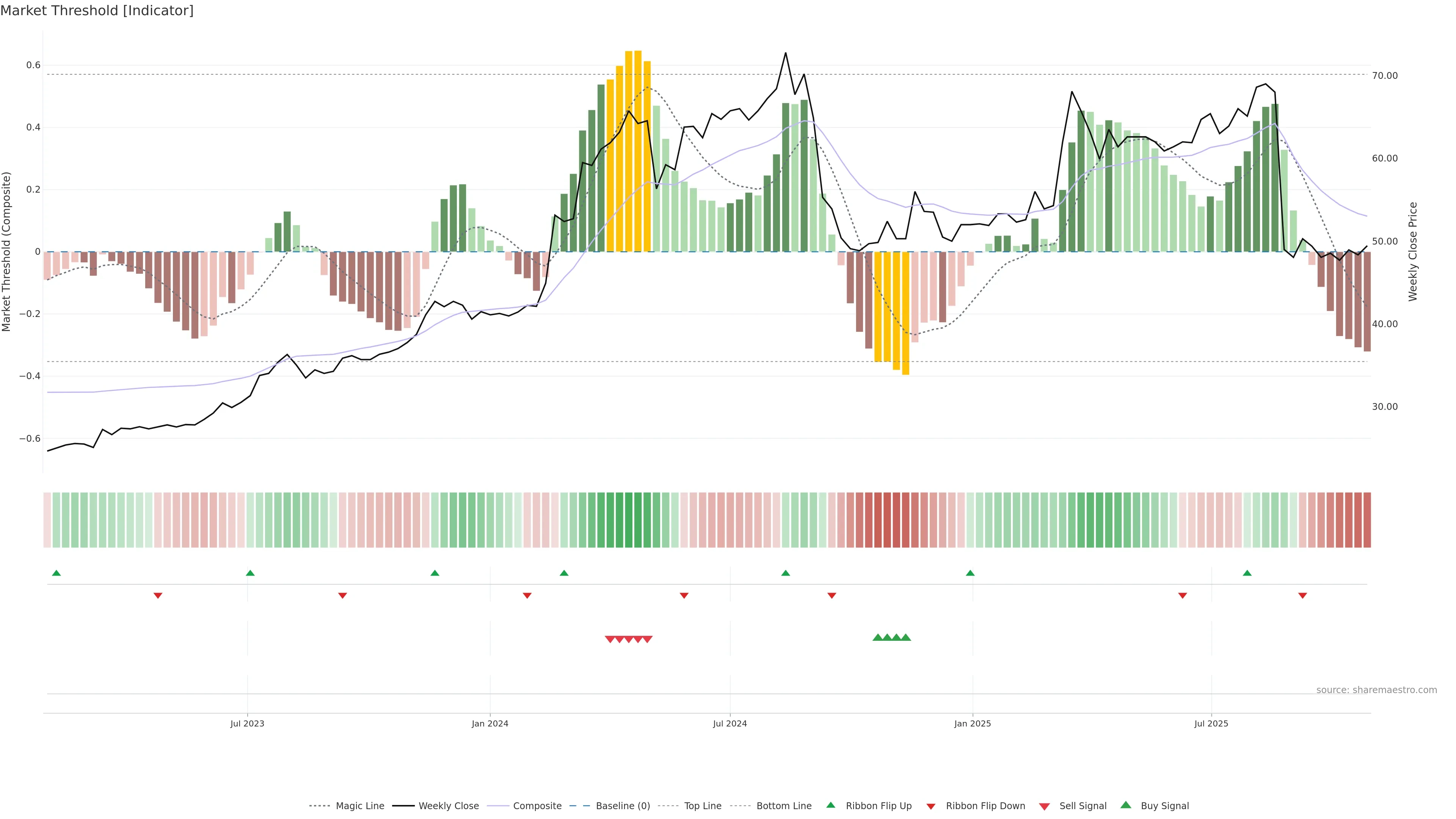The image size is (1456, 819).
Task: Click the darkest green segment in the ribbon
Action: point(629,520)
